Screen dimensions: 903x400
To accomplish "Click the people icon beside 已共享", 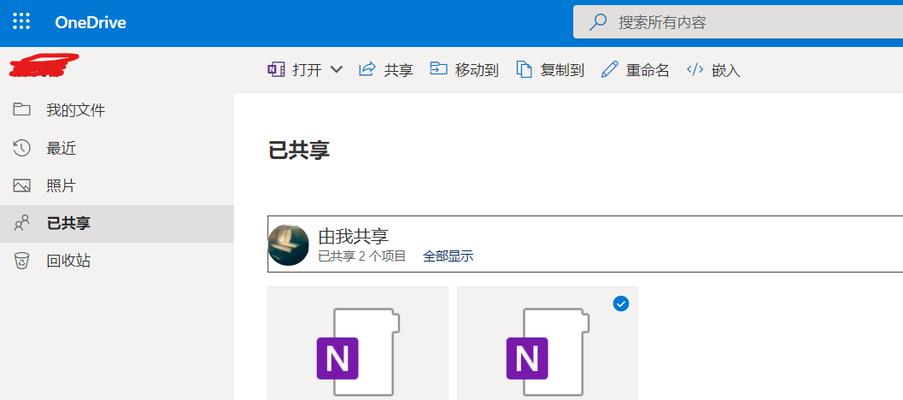I will click(x=21, y=223).
